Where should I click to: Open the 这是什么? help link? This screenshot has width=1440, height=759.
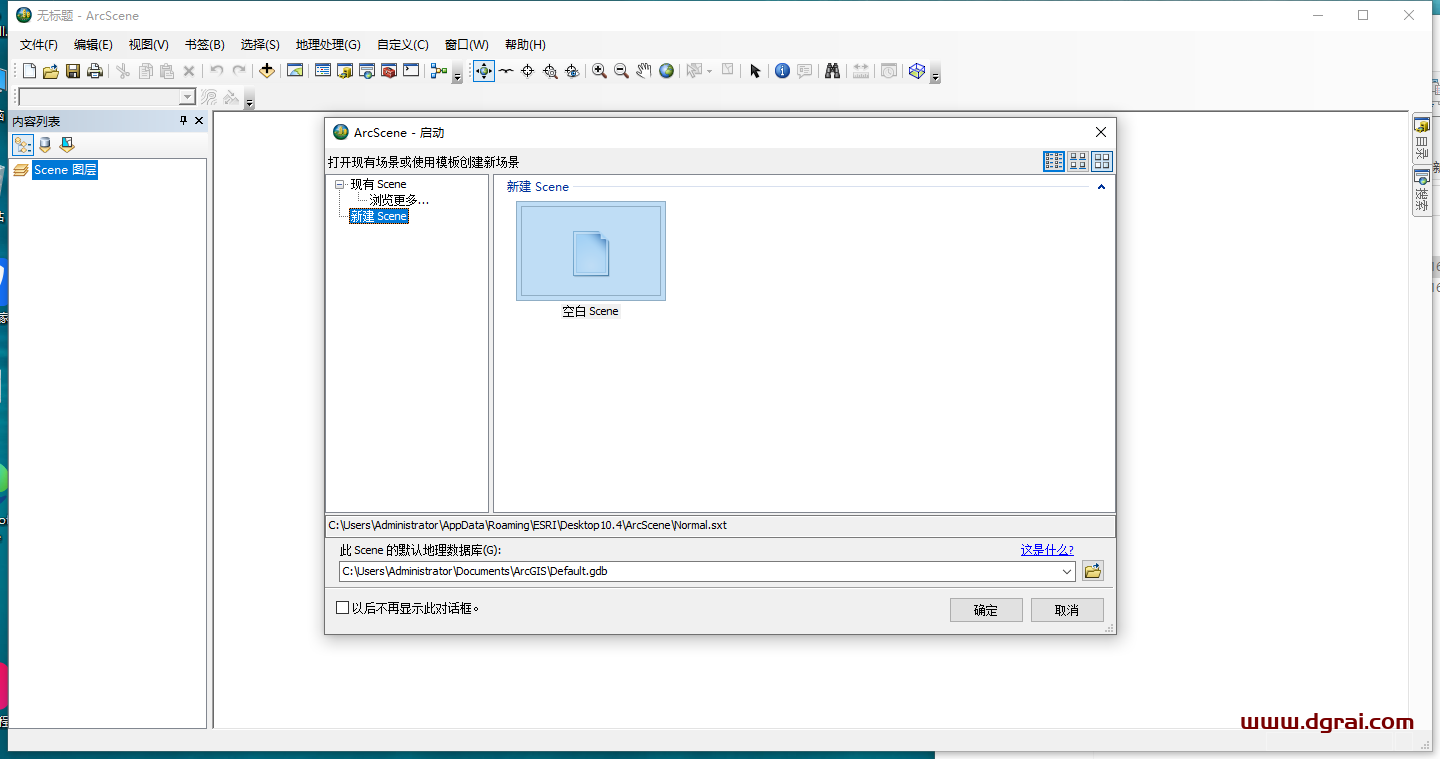[1047, 550]
